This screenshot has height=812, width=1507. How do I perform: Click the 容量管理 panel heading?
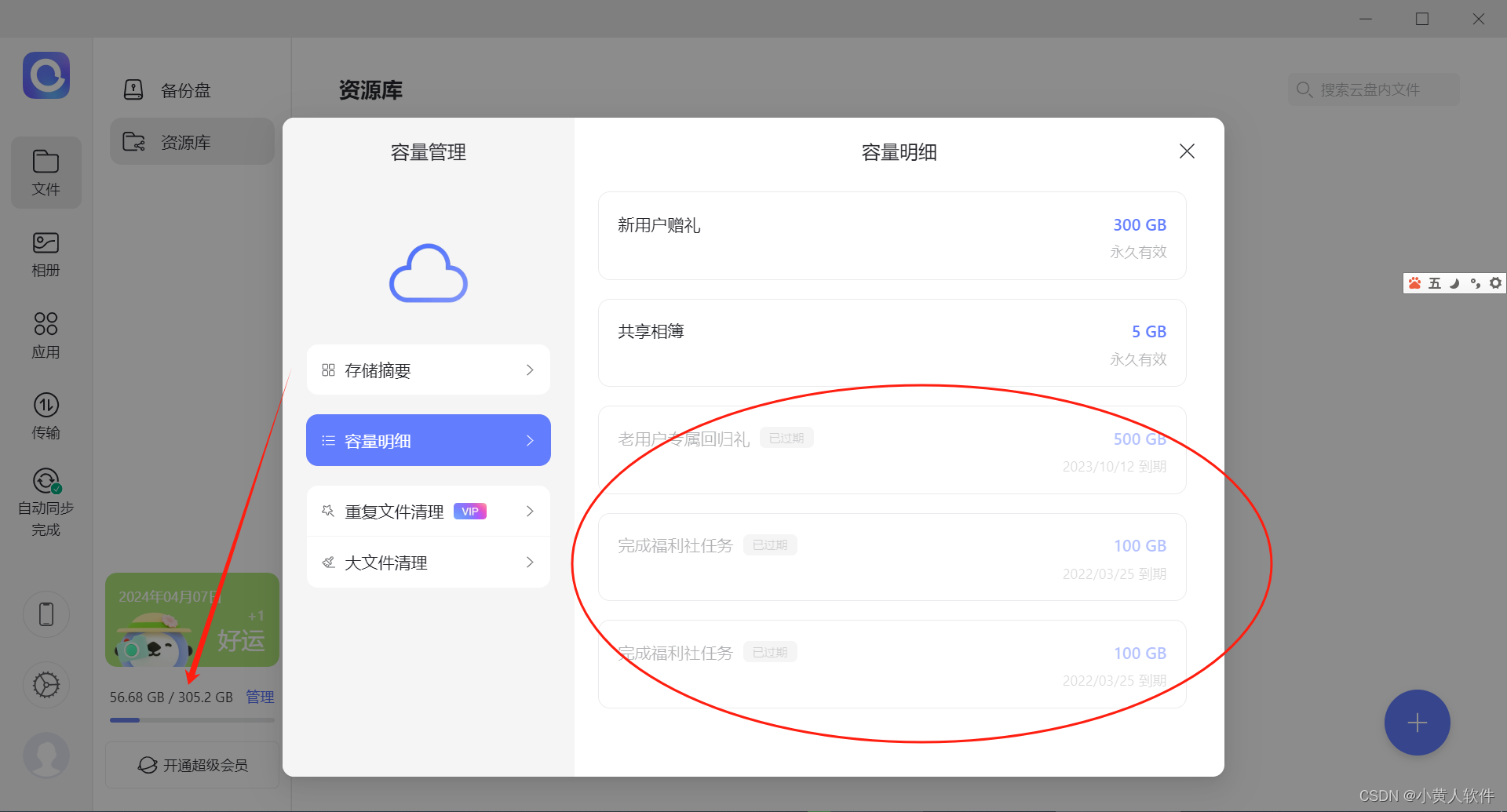pos(429,152)
